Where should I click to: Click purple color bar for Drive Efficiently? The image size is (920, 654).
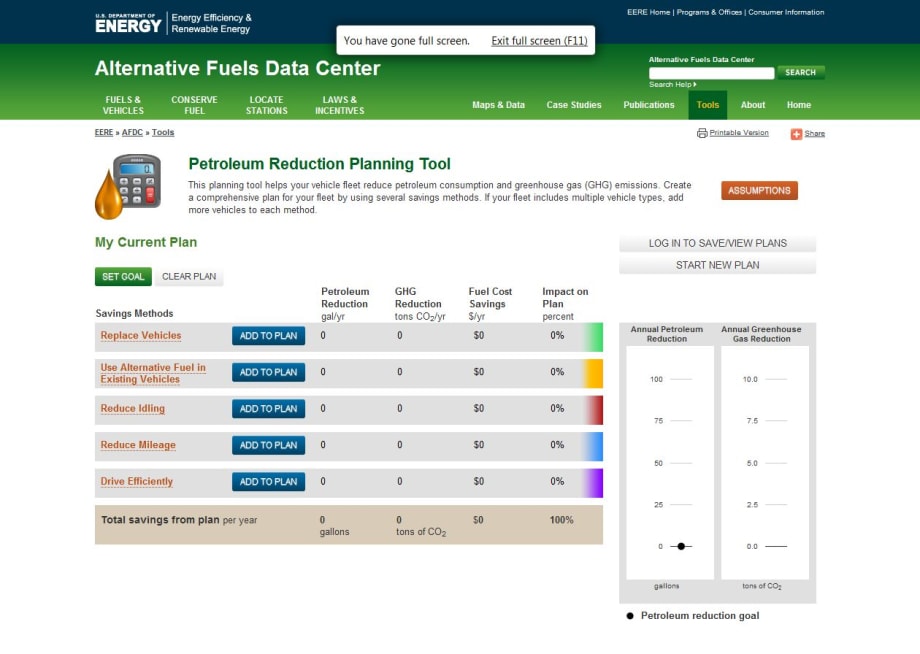point(593,483)
